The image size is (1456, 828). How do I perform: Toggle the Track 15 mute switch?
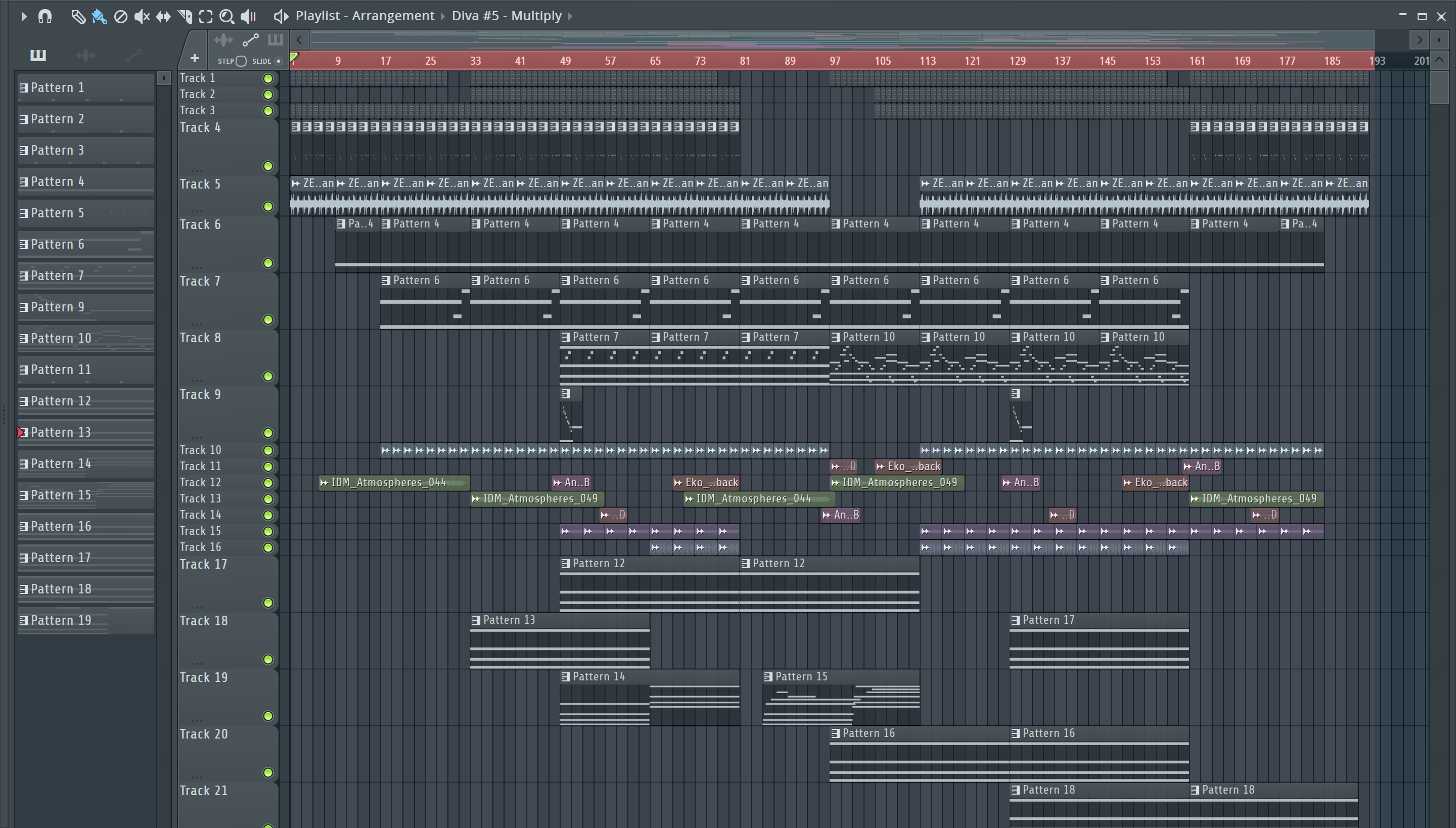268,531
